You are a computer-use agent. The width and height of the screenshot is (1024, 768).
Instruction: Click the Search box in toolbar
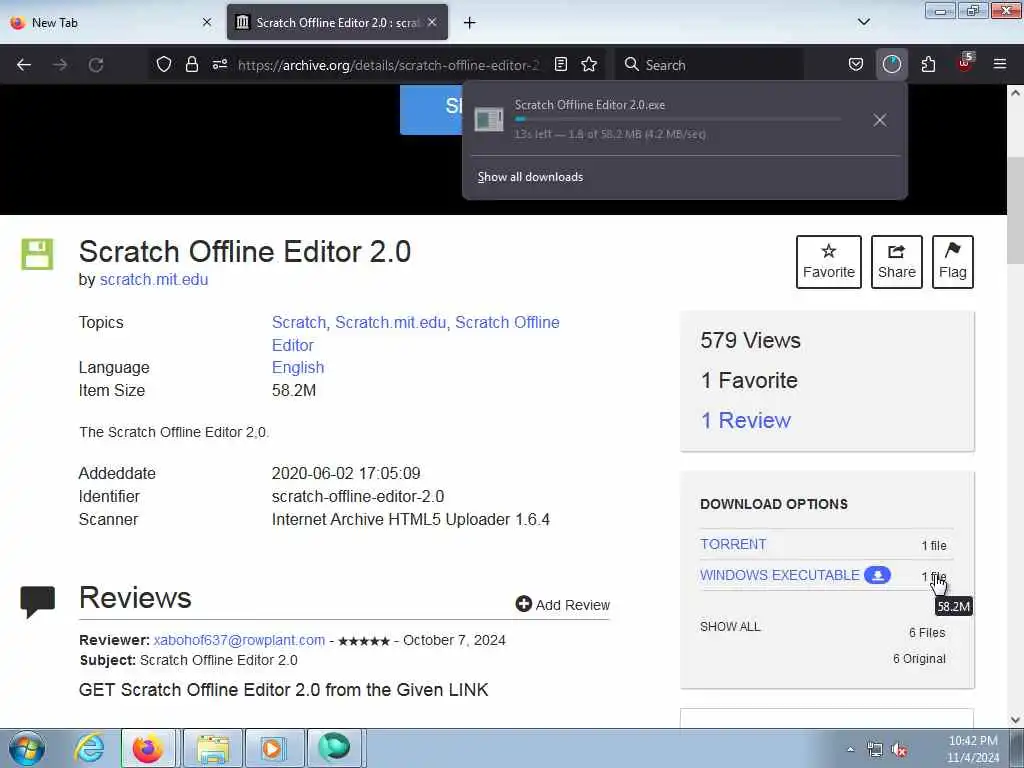point(709,65)
